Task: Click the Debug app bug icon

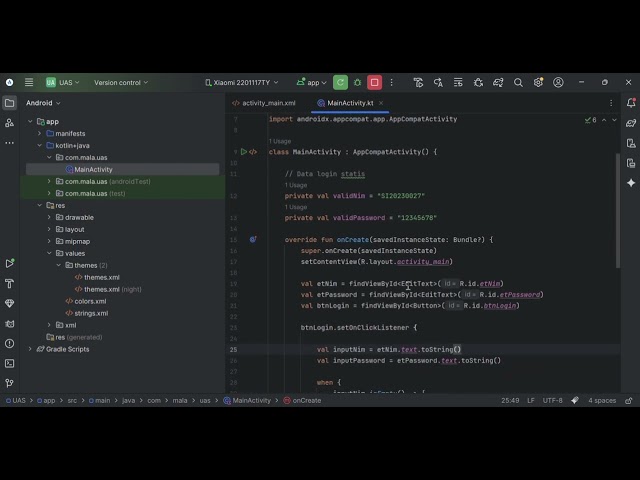Action: (358, 82)
